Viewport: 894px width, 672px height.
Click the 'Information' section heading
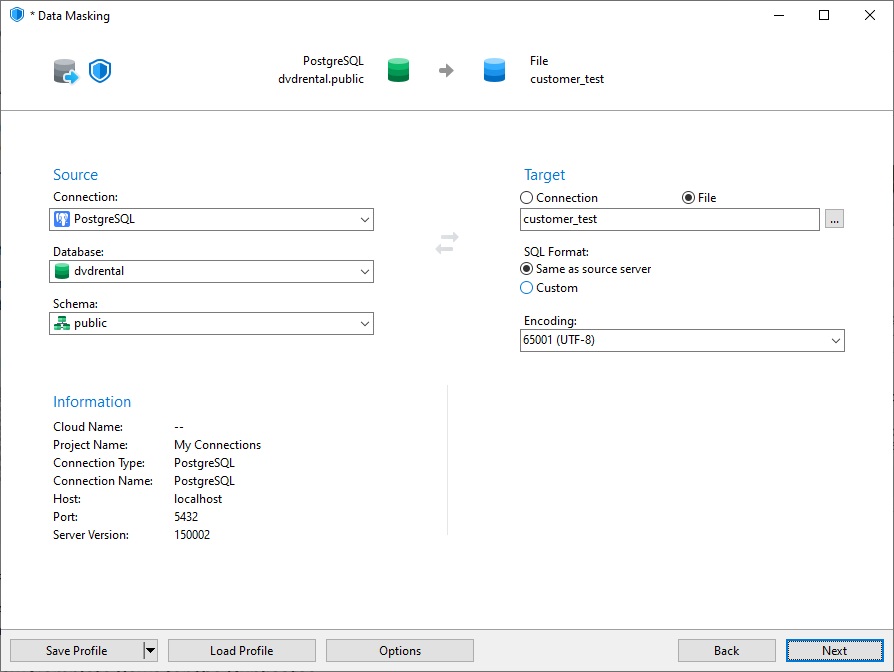[92, 402]
